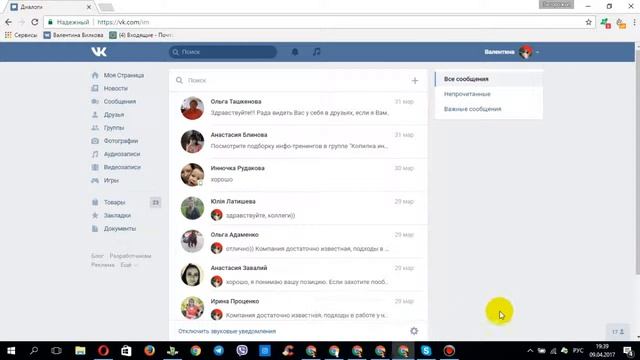640x360 pixels.
Task: Click the Новости sidebar icon
Action: [95, 88]
